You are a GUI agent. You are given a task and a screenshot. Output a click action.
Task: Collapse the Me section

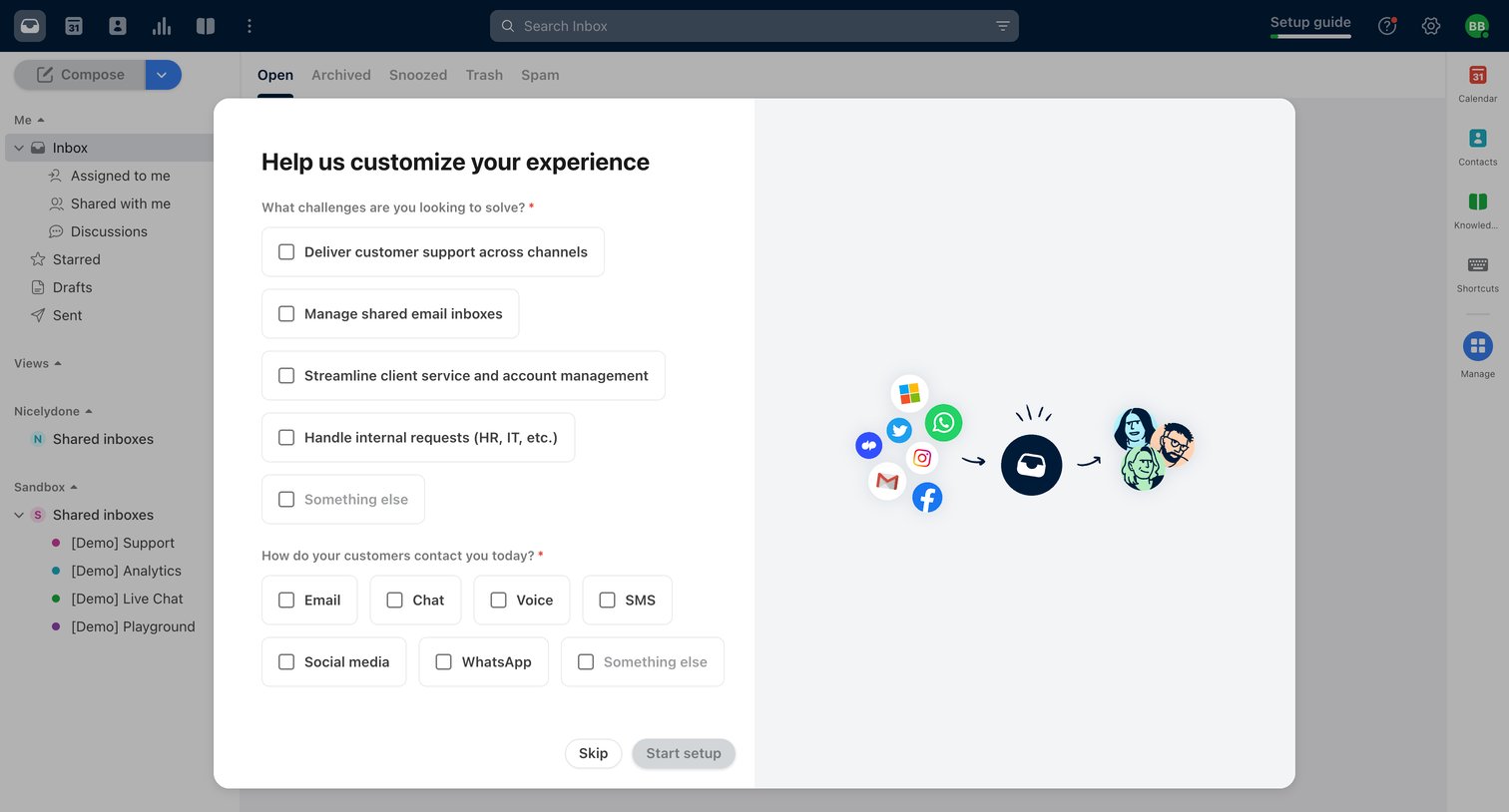pyautogui.click(x=29, y=120)
